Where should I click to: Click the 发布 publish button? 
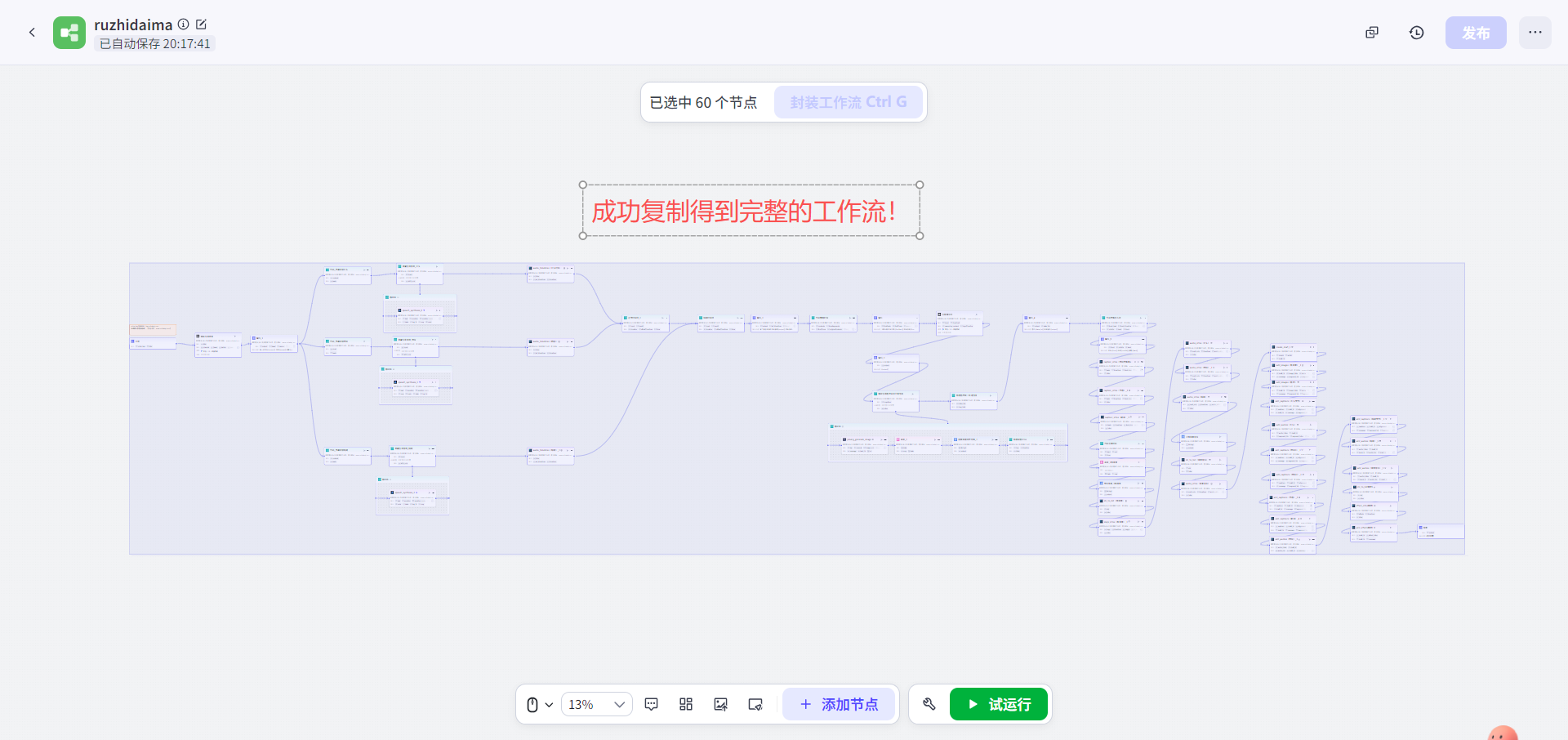click(x=1475, y=33)
